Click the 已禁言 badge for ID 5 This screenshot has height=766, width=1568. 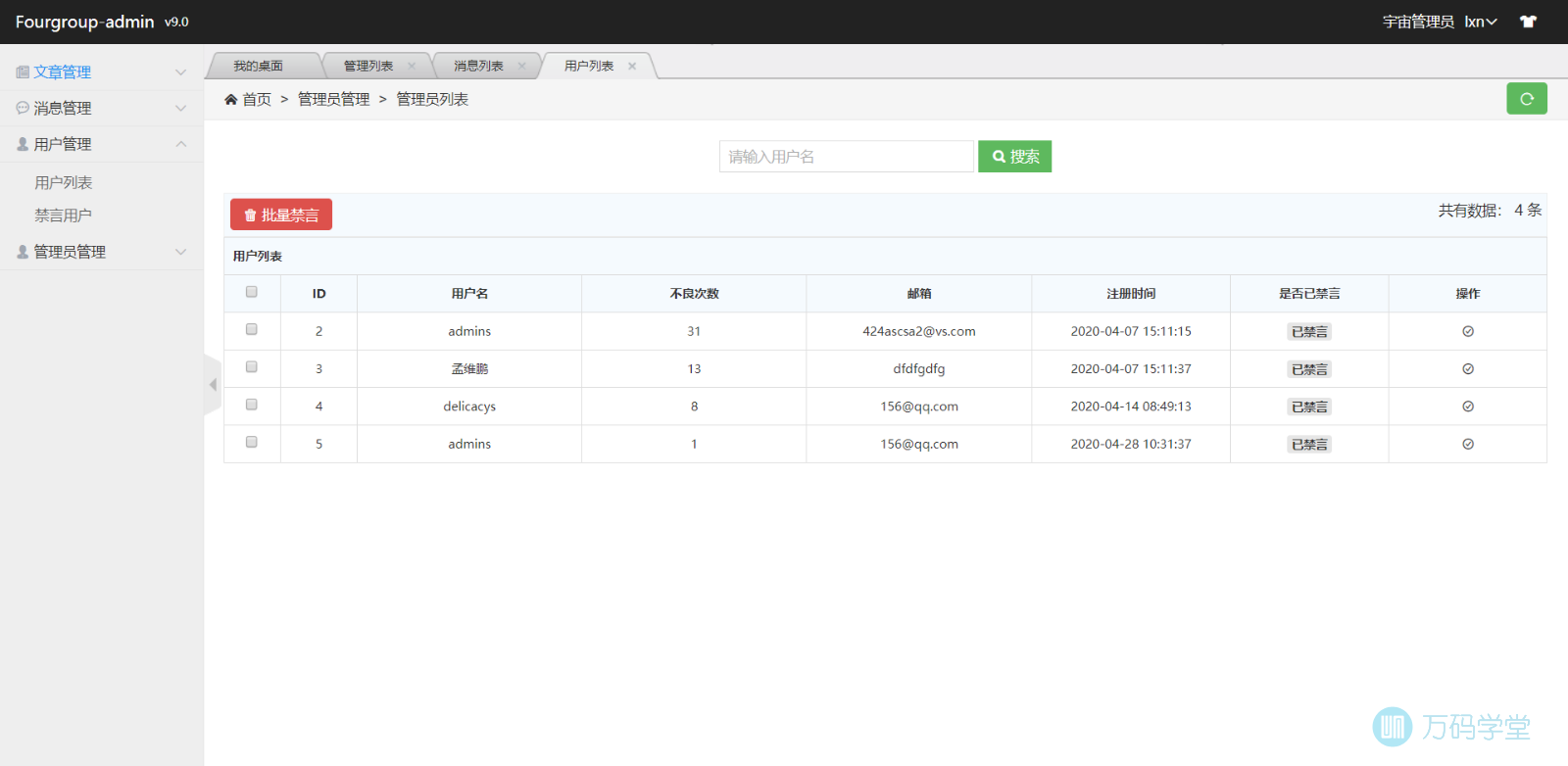pyautogui.click(x=1309, y=445)
